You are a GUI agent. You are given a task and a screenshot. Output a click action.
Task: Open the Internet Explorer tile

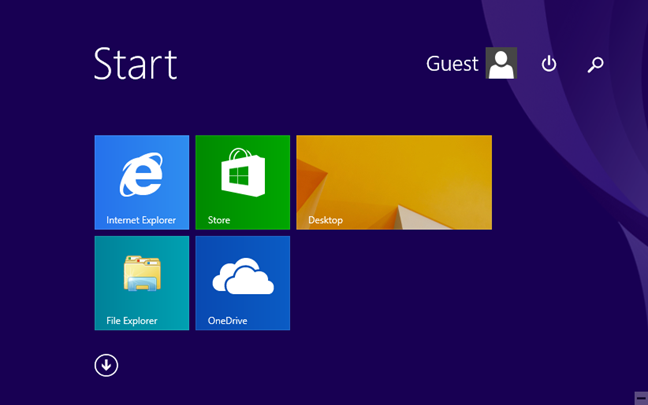[x=142, y=182]
